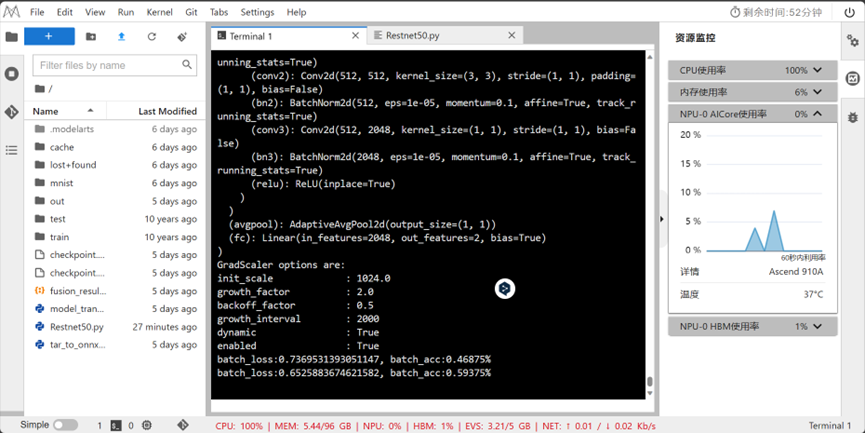Click the Git clone toolbar icon
The width and height of the screenshot is (865, 433).
(182, 36)
